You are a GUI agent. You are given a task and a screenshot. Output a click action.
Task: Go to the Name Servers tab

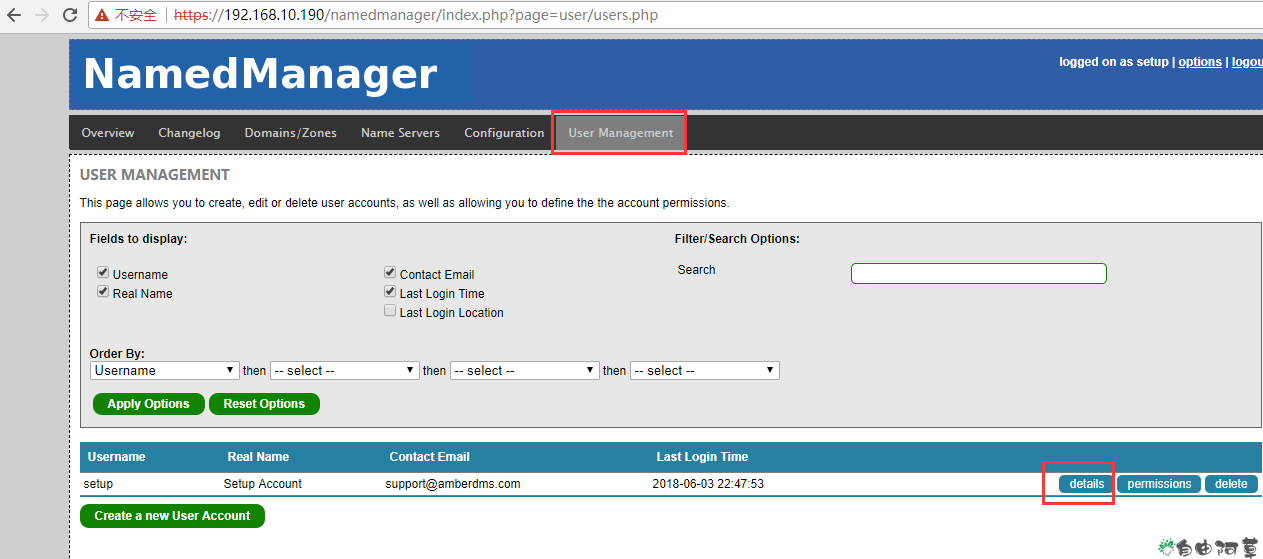[x=400, y=133]
